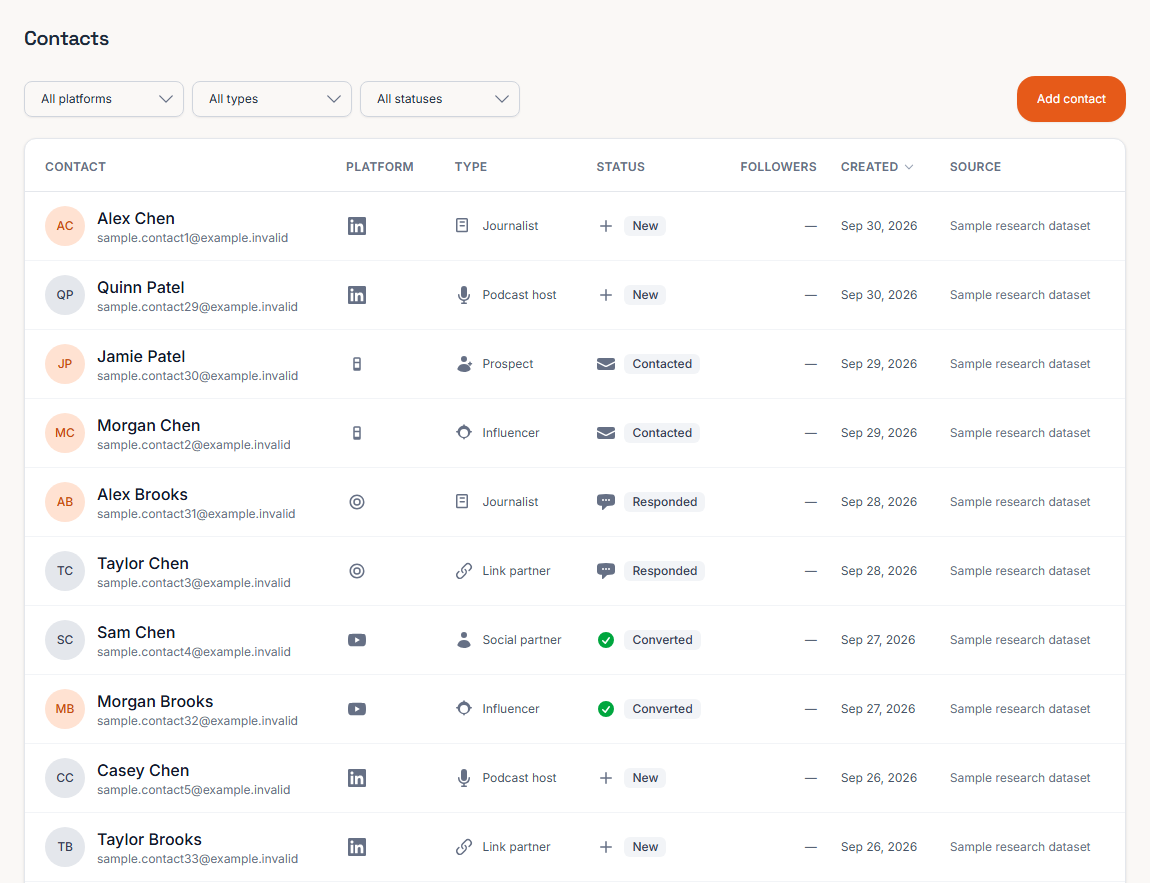Image resolution: width=1150 pixels, height=883 pixels.
Task: Click Converted badge in Sam Chen row
Action: pyautogui.click(x=662, y=640)
